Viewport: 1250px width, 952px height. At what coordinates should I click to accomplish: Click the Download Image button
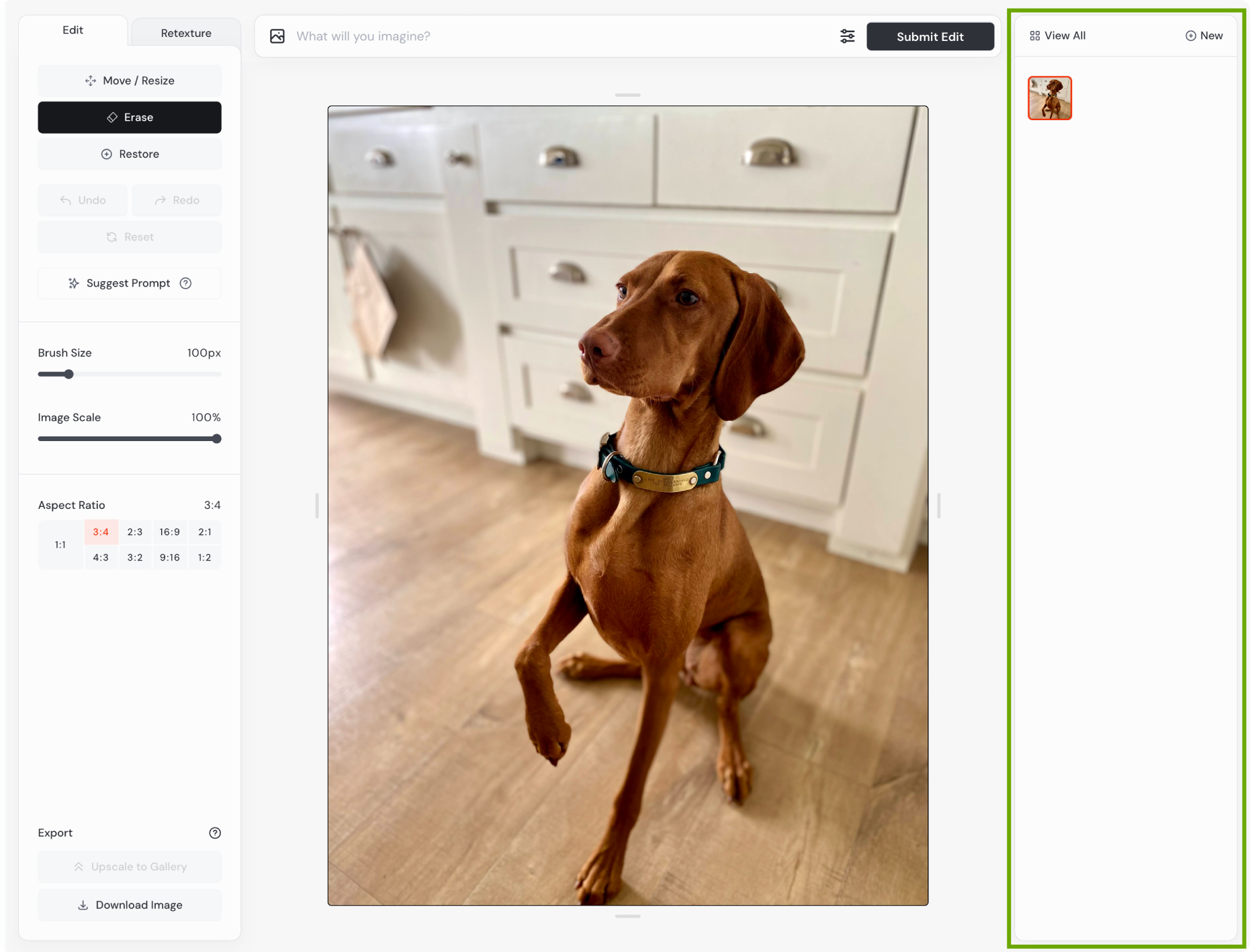click(130, 905)
